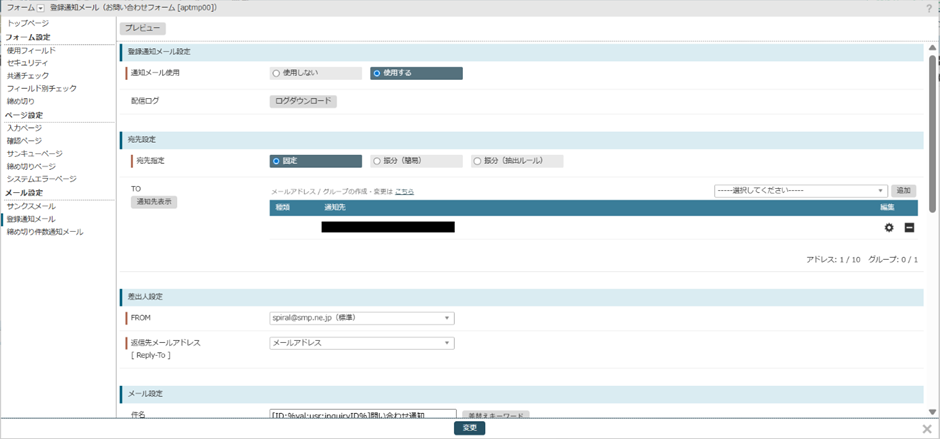
Task: Click the 件名 subject input field
Action: [x=363, y=415]
